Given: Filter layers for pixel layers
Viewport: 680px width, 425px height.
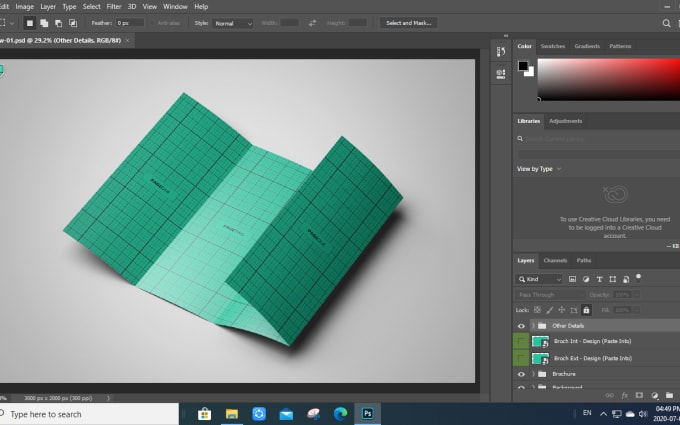Looking at the screenshot, I should coord(572,279).
